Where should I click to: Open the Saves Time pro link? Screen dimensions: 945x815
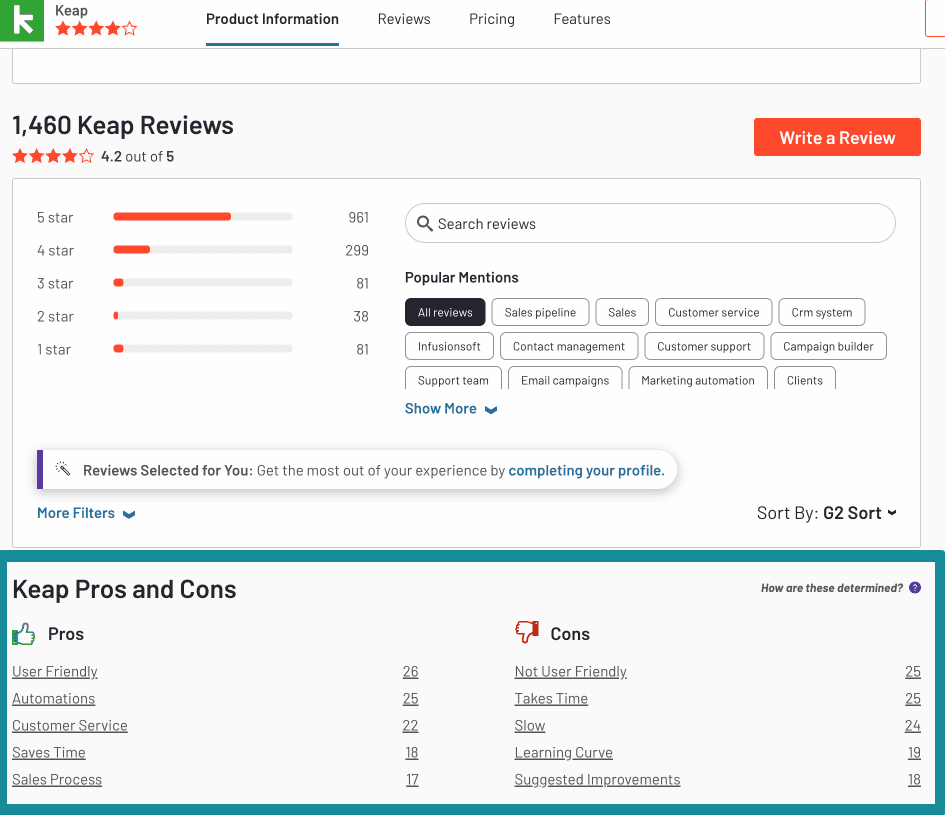[x=49, y=752]
